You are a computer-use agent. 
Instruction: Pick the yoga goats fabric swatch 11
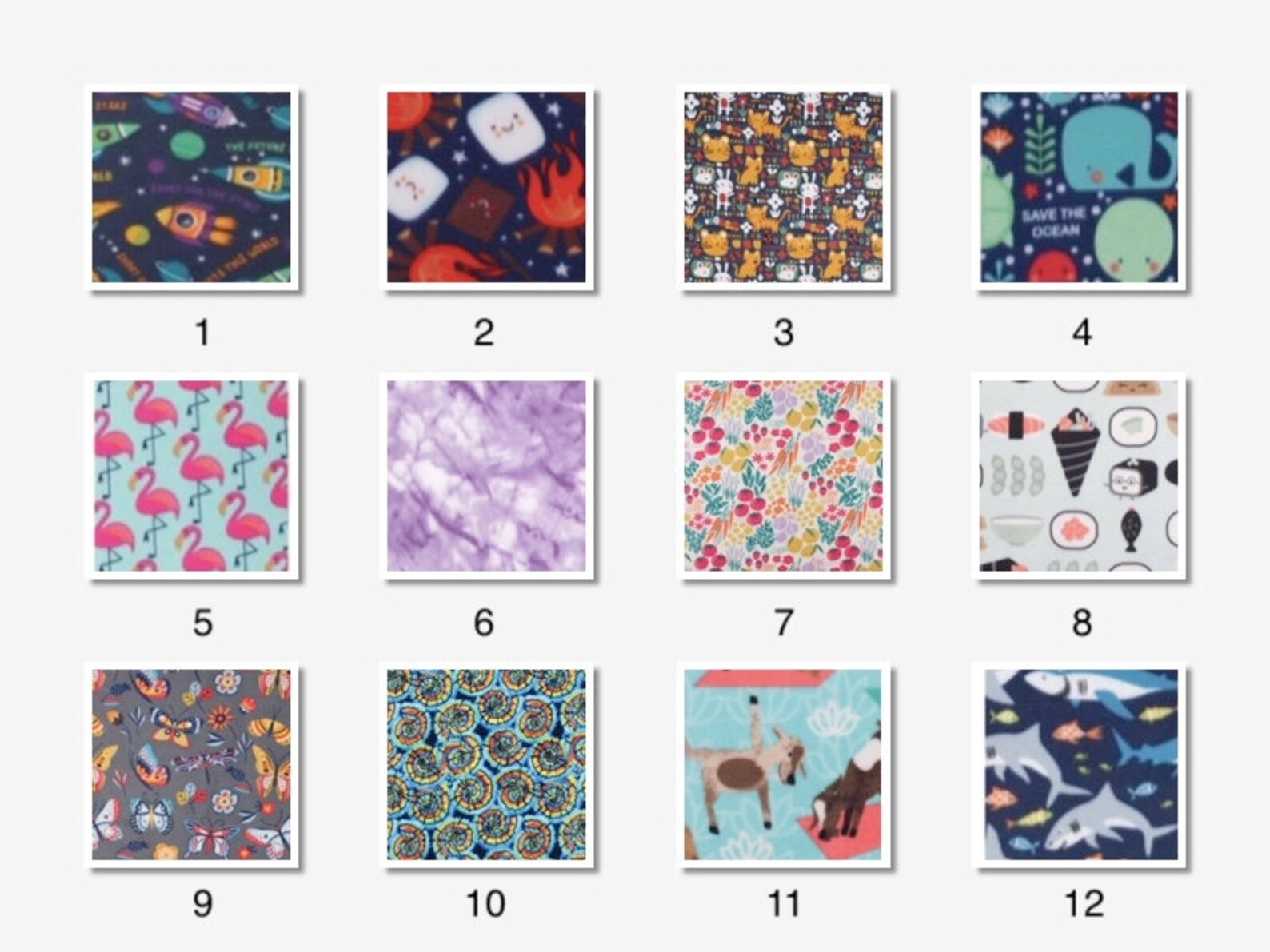click(783, 765)
